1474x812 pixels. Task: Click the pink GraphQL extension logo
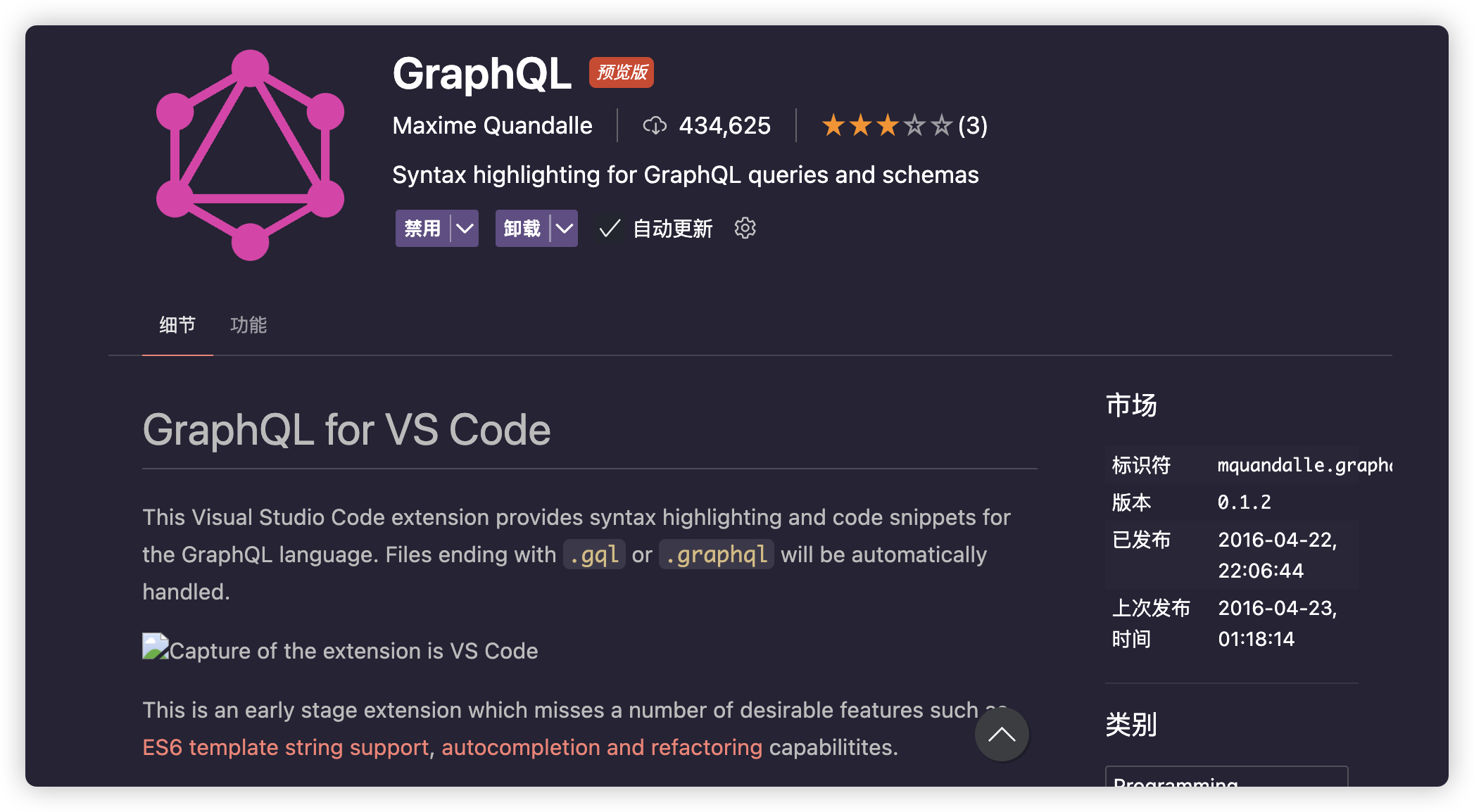(250, 156)
